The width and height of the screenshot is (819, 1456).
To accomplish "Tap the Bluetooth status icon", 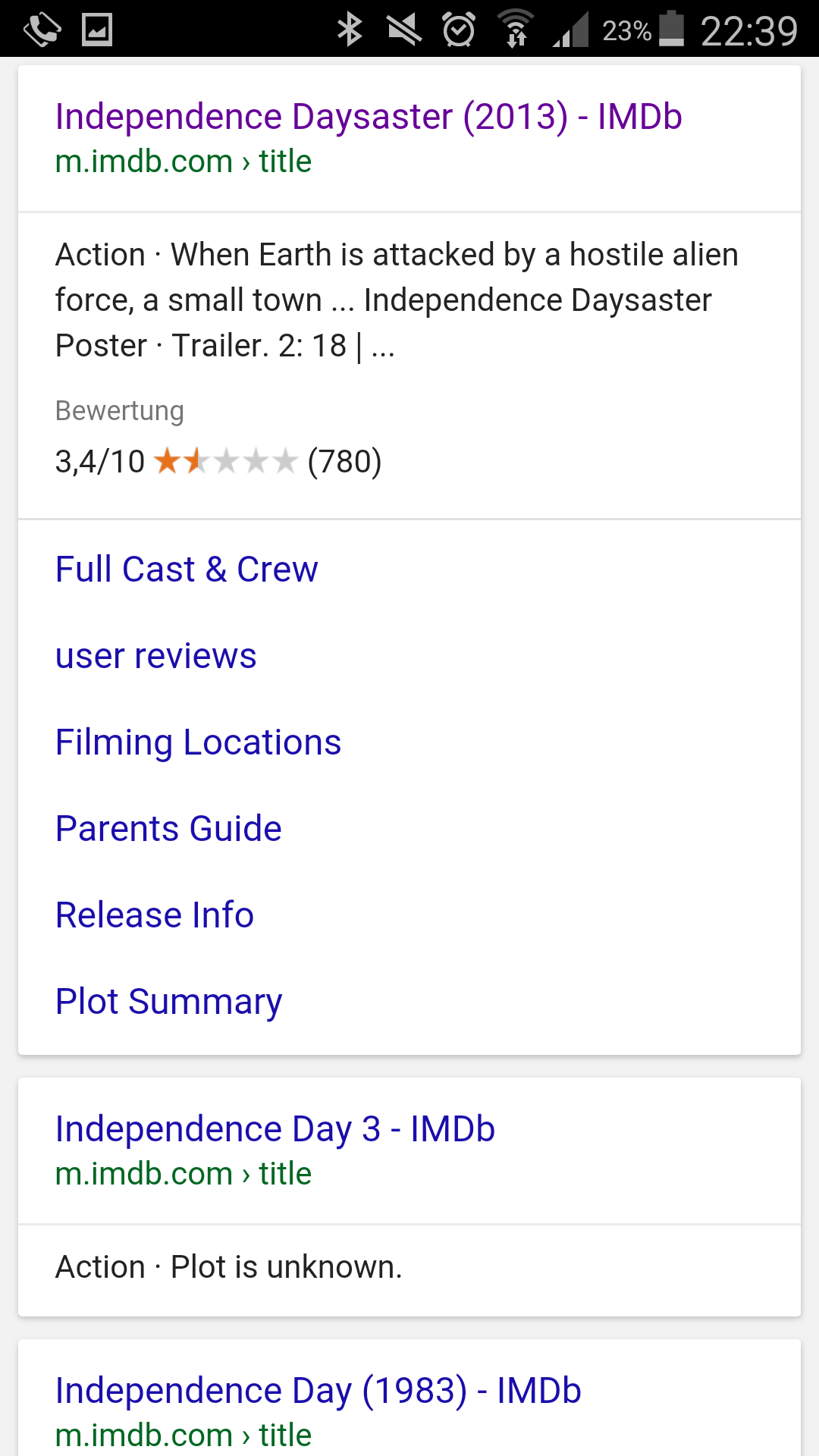I will (x=349, y=30).
